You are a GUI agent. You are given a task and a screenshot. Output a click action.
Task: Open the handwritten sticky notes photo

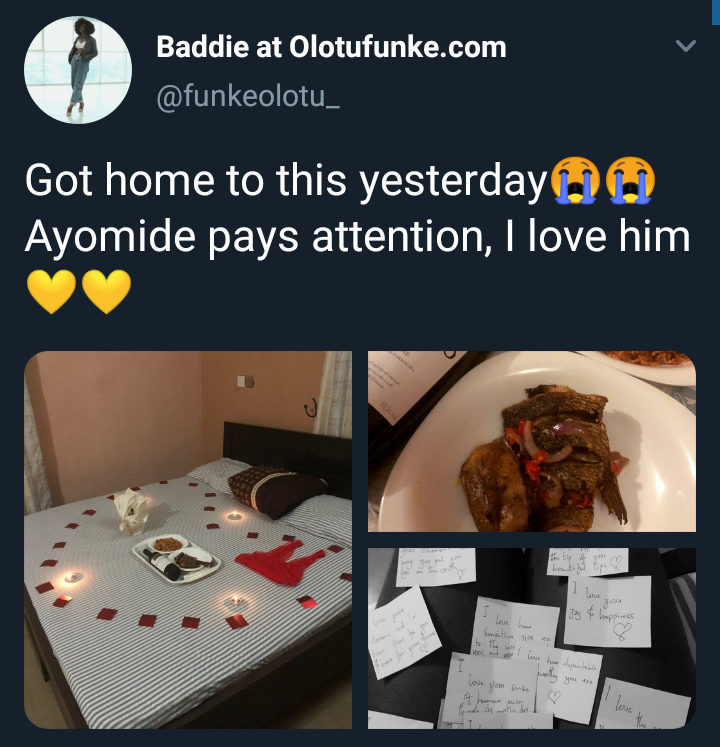tap(532, 638)
